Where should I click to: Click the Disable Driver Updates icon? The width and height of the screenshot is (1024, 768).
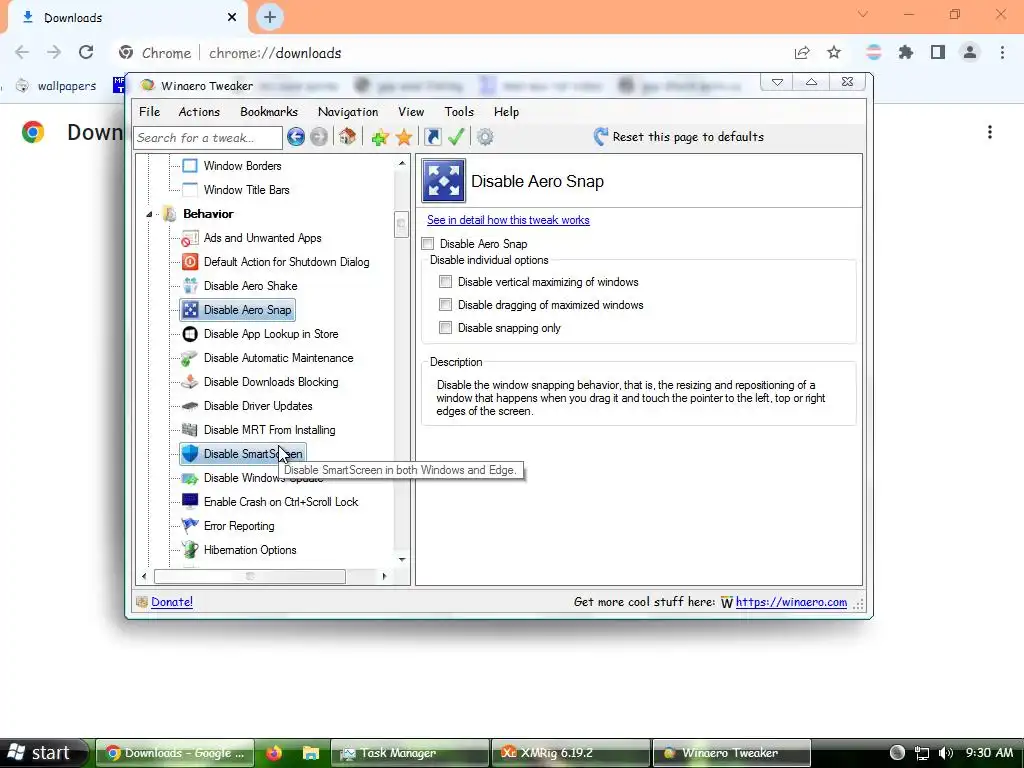pyautogui.click(x=189, y=406)
